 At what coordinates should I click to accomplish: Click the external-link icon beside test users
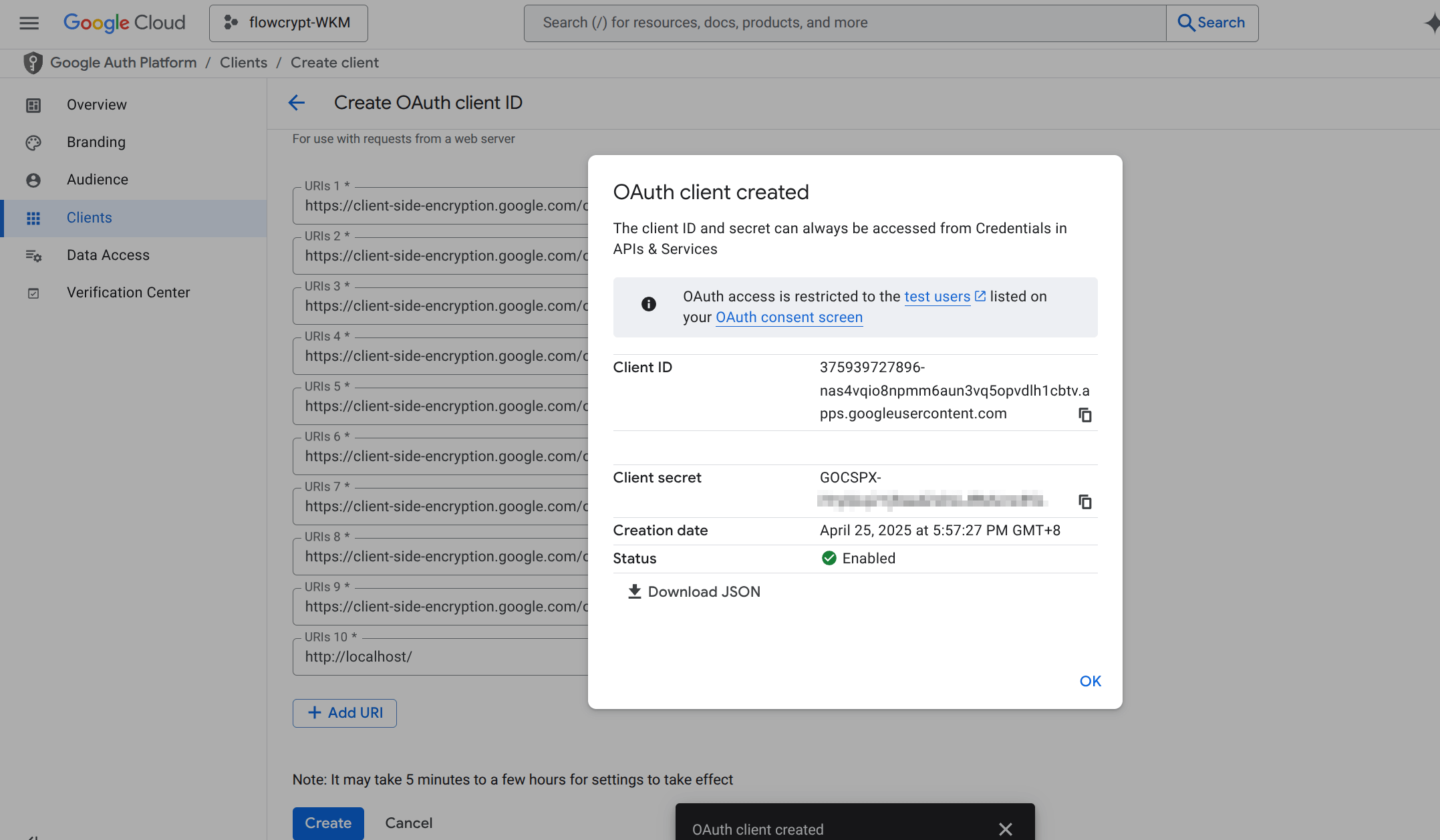980,296
